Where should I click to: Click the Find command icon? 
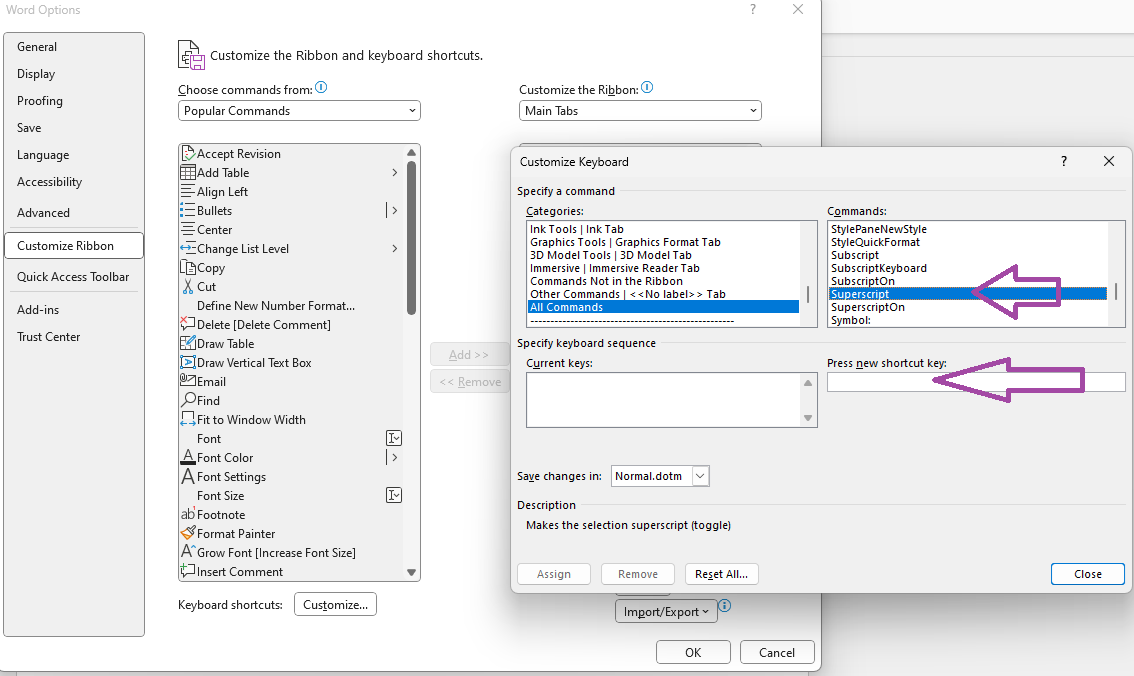click(189, 400)
